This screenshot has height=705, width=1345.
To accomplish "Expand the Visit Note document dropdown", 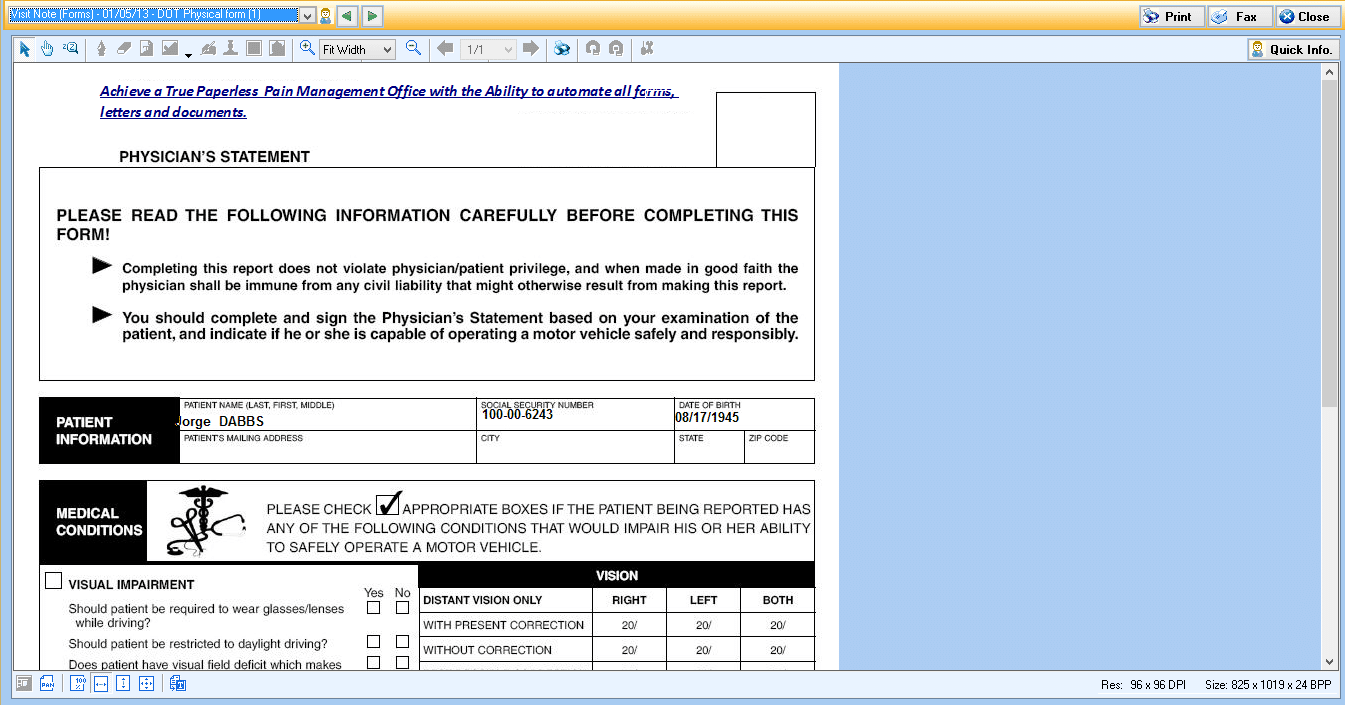I will tap(308, 16).
